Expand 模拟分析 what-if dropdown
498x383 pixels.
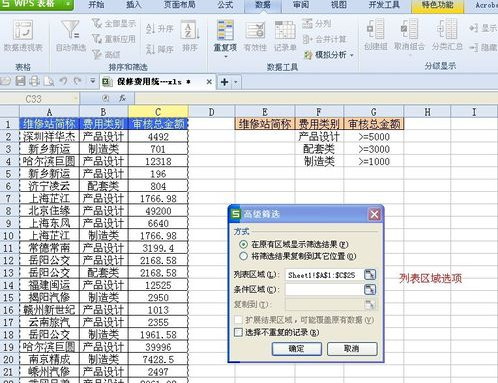[x=352, y=55]
